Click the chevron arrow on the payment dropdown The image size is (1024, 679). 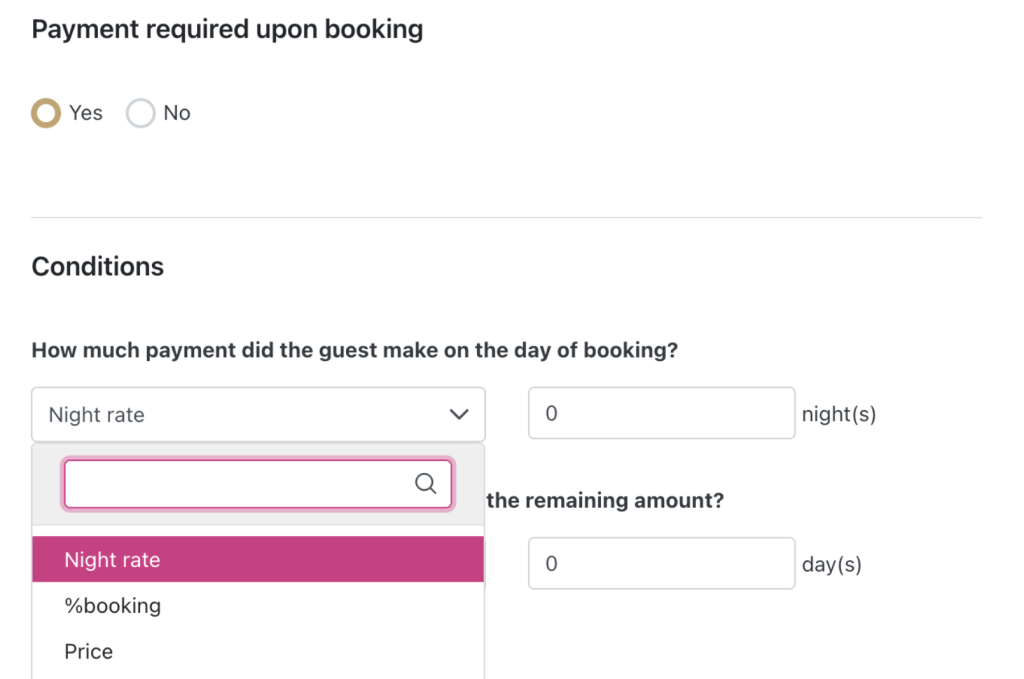(459, 414)
